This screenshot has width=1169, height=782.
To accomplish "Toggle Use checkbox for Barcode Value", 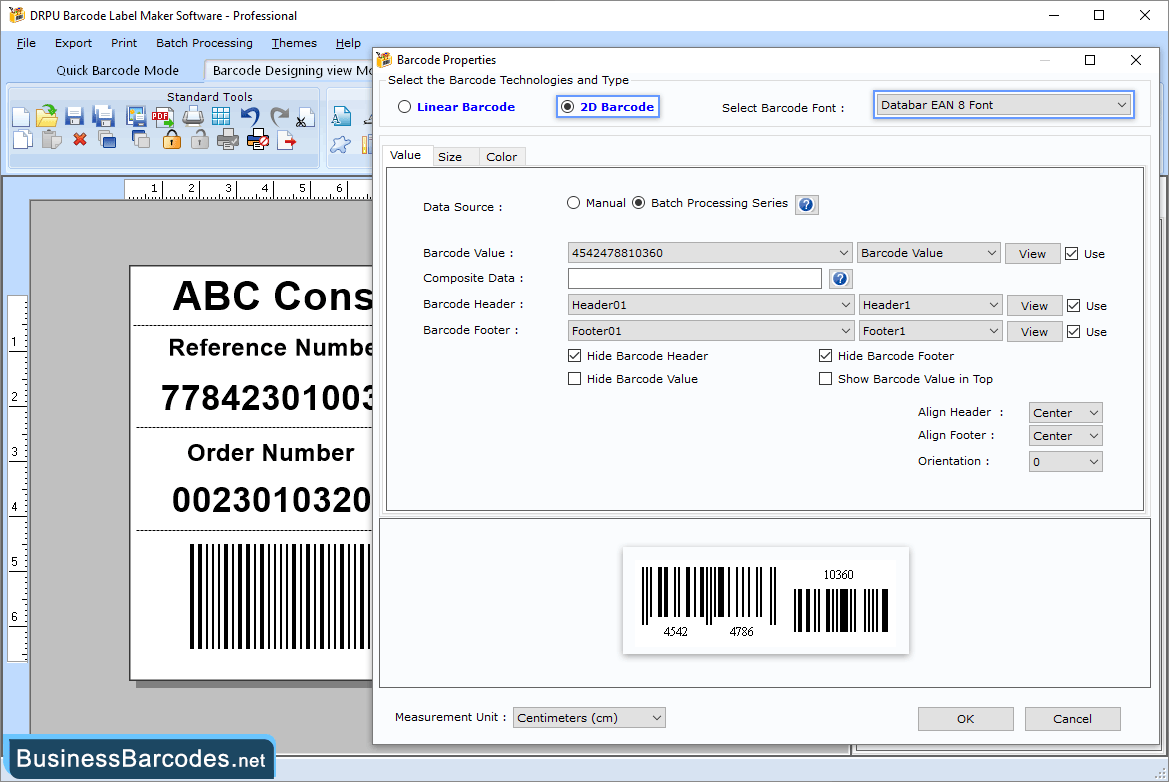I will pos(1071,253).
